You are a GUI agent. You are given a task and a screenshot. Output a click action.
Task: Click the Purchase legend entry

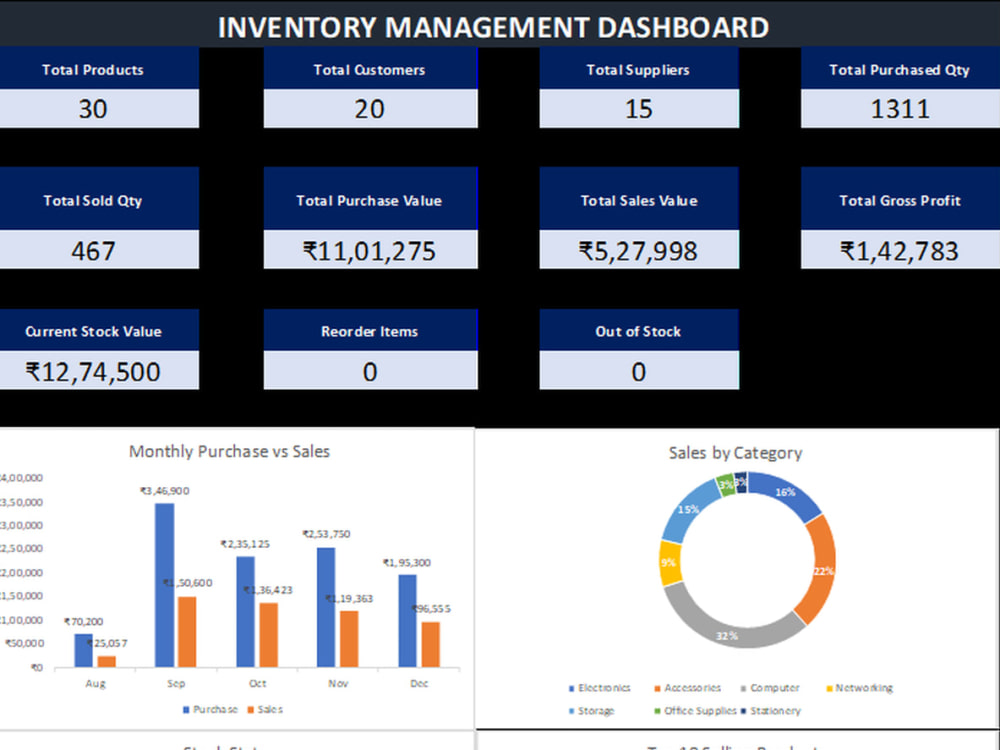tap(210, 709)
